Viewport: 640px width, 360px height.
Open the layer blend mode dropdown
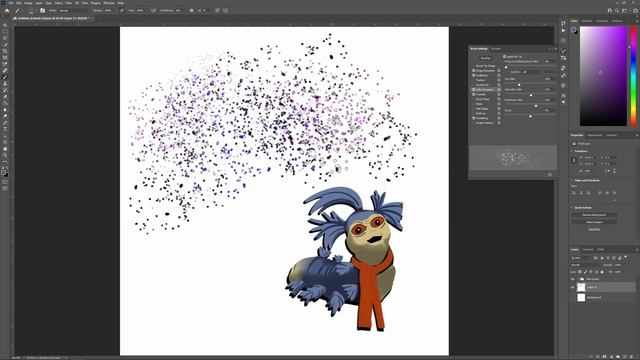click(585, 265)
